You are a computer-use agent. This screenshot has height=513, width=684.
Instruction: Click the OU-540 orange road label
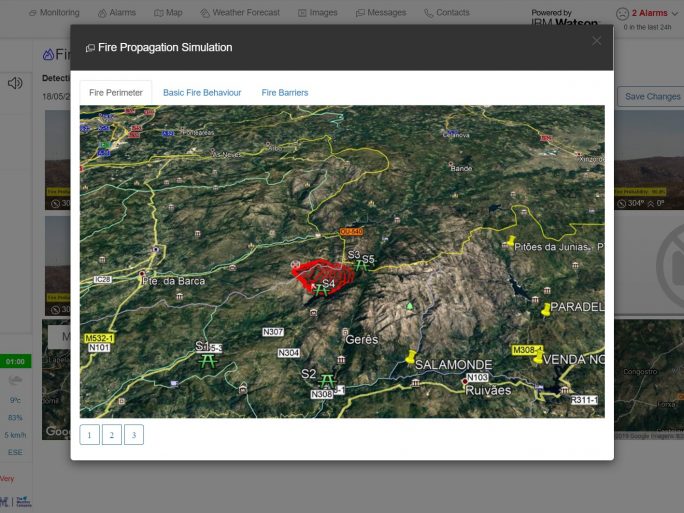point(351,232)
